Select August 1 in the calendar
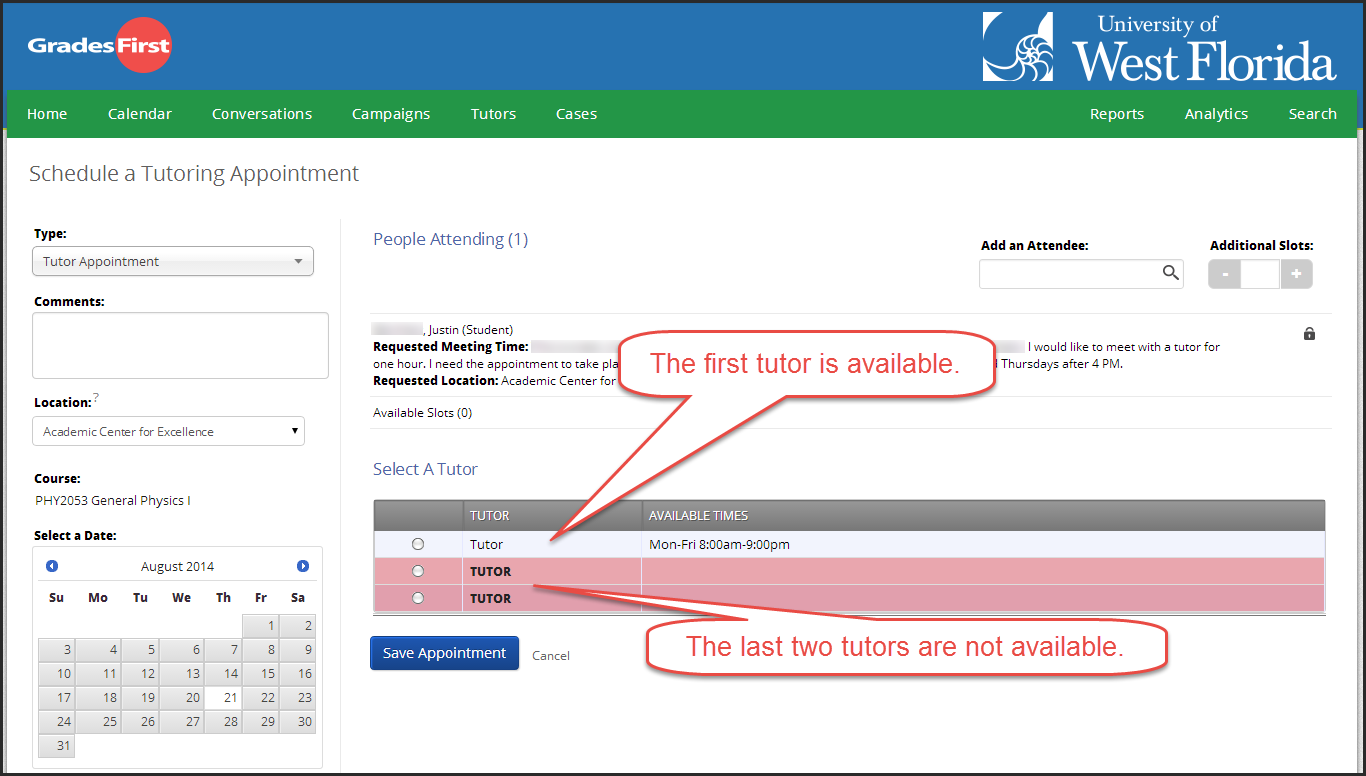The width and height of the screenshot is (1366, 776). pyautogui.click(x=260, y=626)
